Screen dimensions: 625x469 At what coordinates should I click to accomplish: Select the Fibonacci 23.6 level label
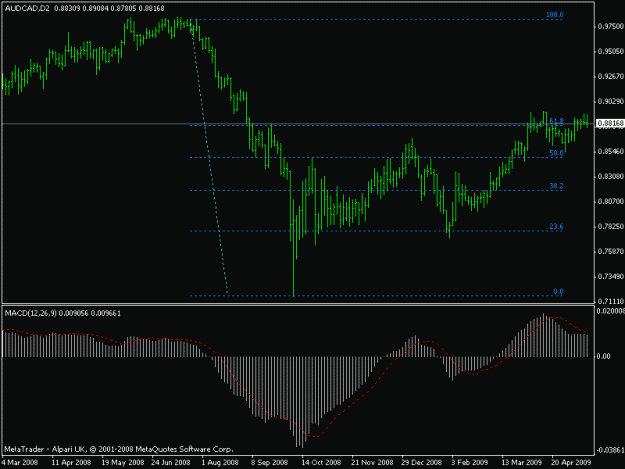tap(556, 227)
